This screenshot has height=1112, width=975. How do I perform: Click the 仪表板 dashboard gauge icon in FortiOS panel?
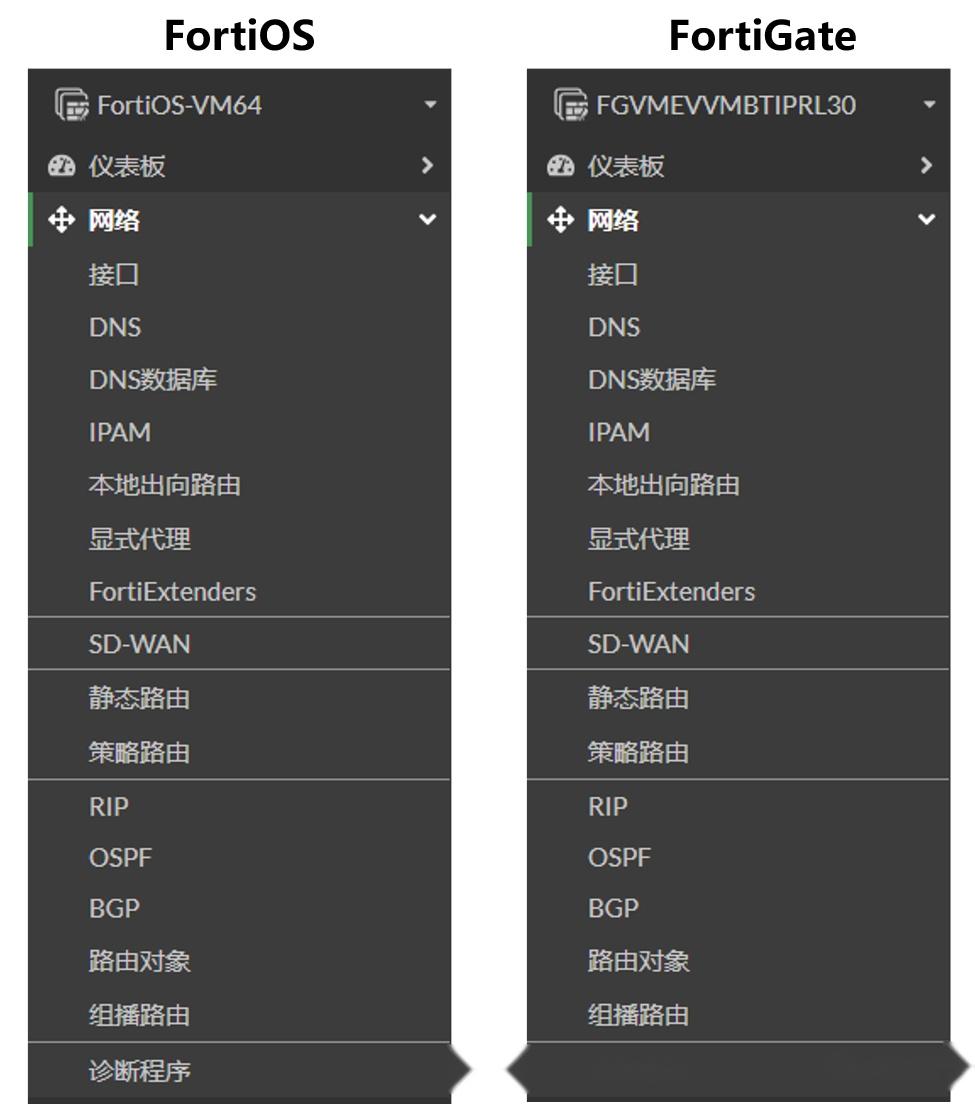[x=62, y=166]
